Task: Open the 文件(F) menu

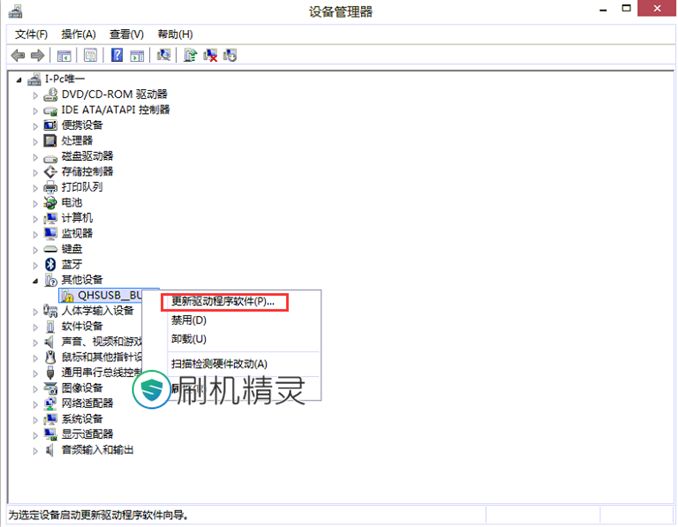Action: click(x=31, y=34)
